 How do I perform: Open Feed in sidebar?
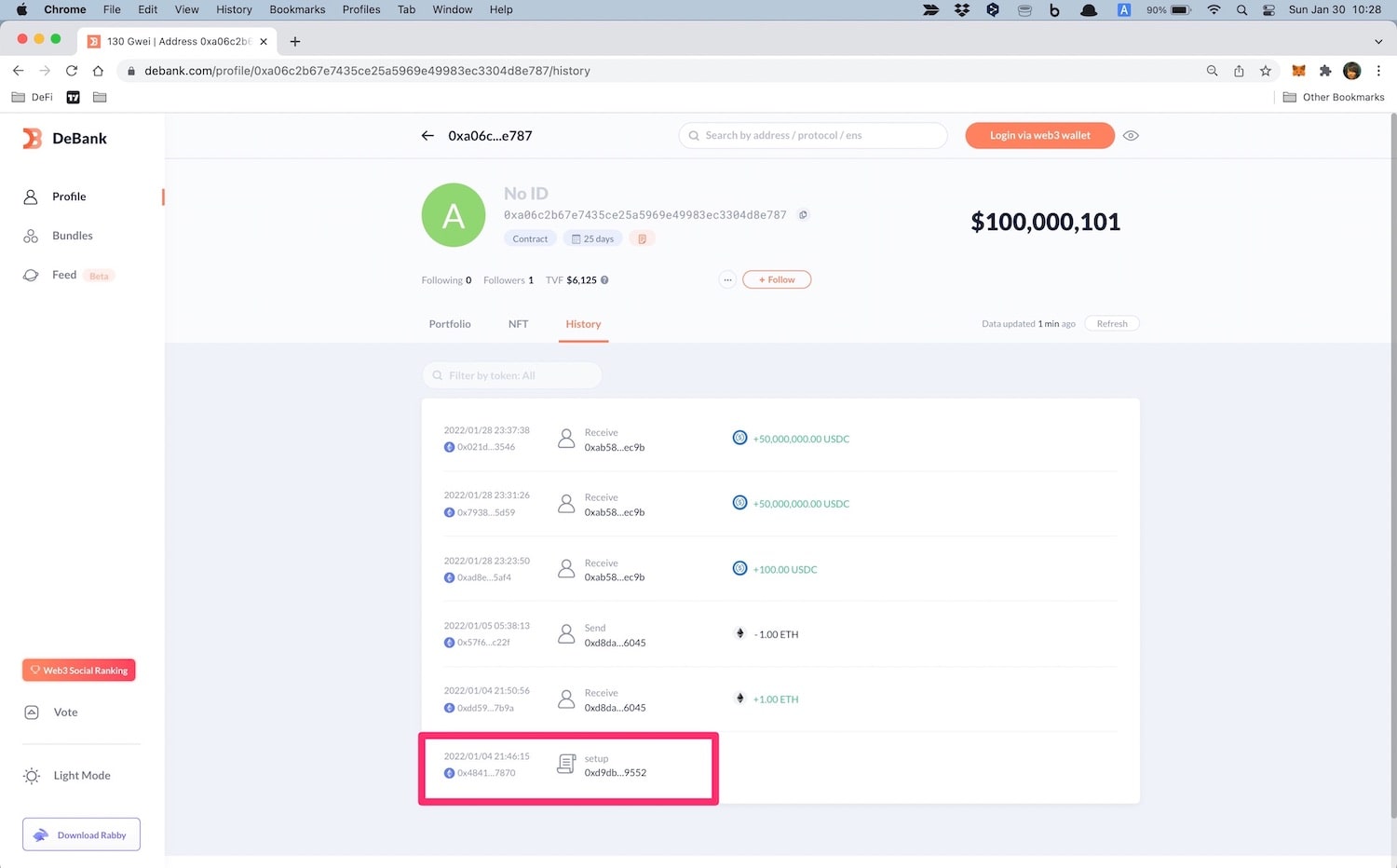coord(64,275)
